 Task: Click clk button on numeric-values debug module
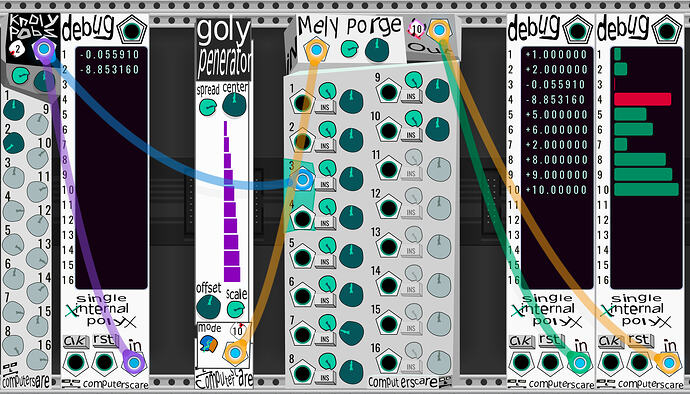(521, 341)
